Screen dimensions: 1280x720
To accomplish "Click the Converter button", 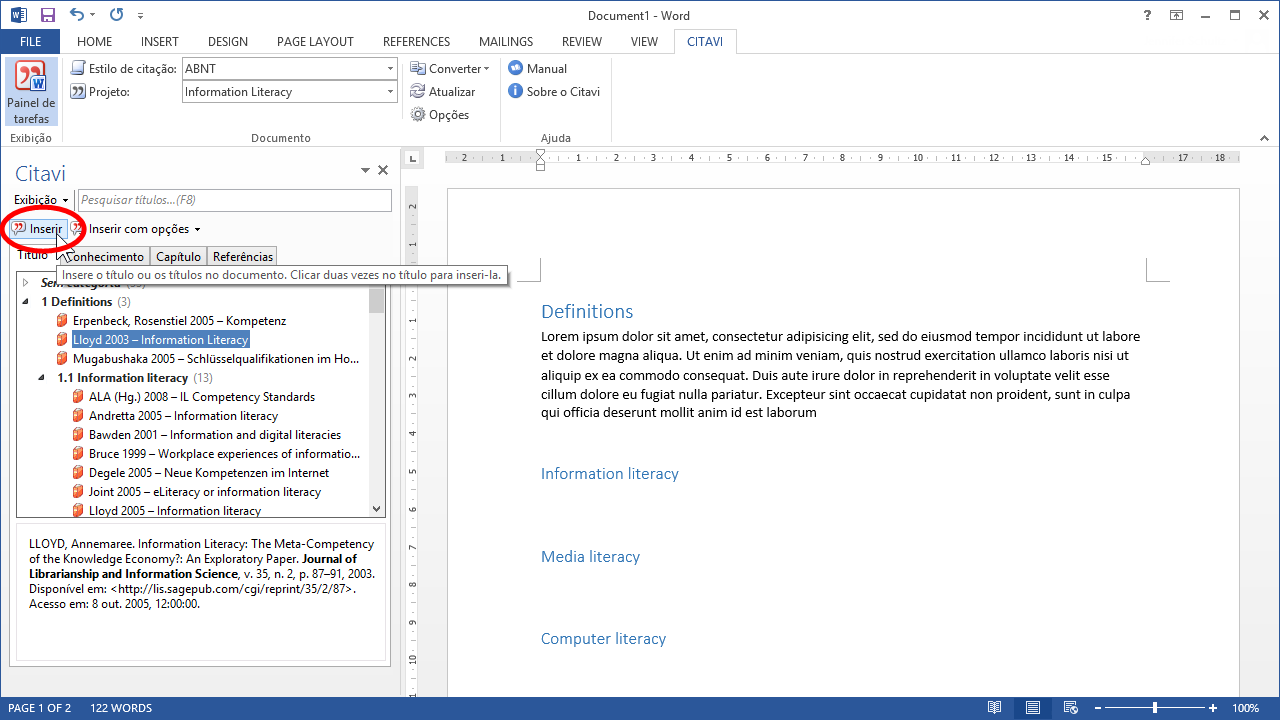I will (450, 69).
